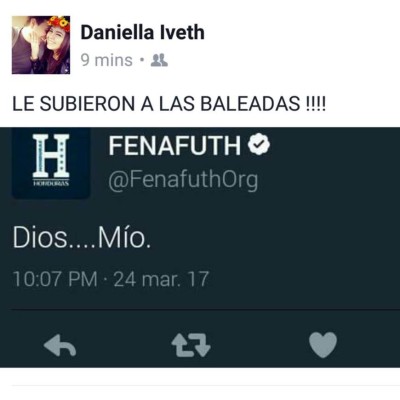Click the 10:07 PM tweet timestamp
This screenshot has height=400, width=400.
pyautogui.click(x=55, y=279)
